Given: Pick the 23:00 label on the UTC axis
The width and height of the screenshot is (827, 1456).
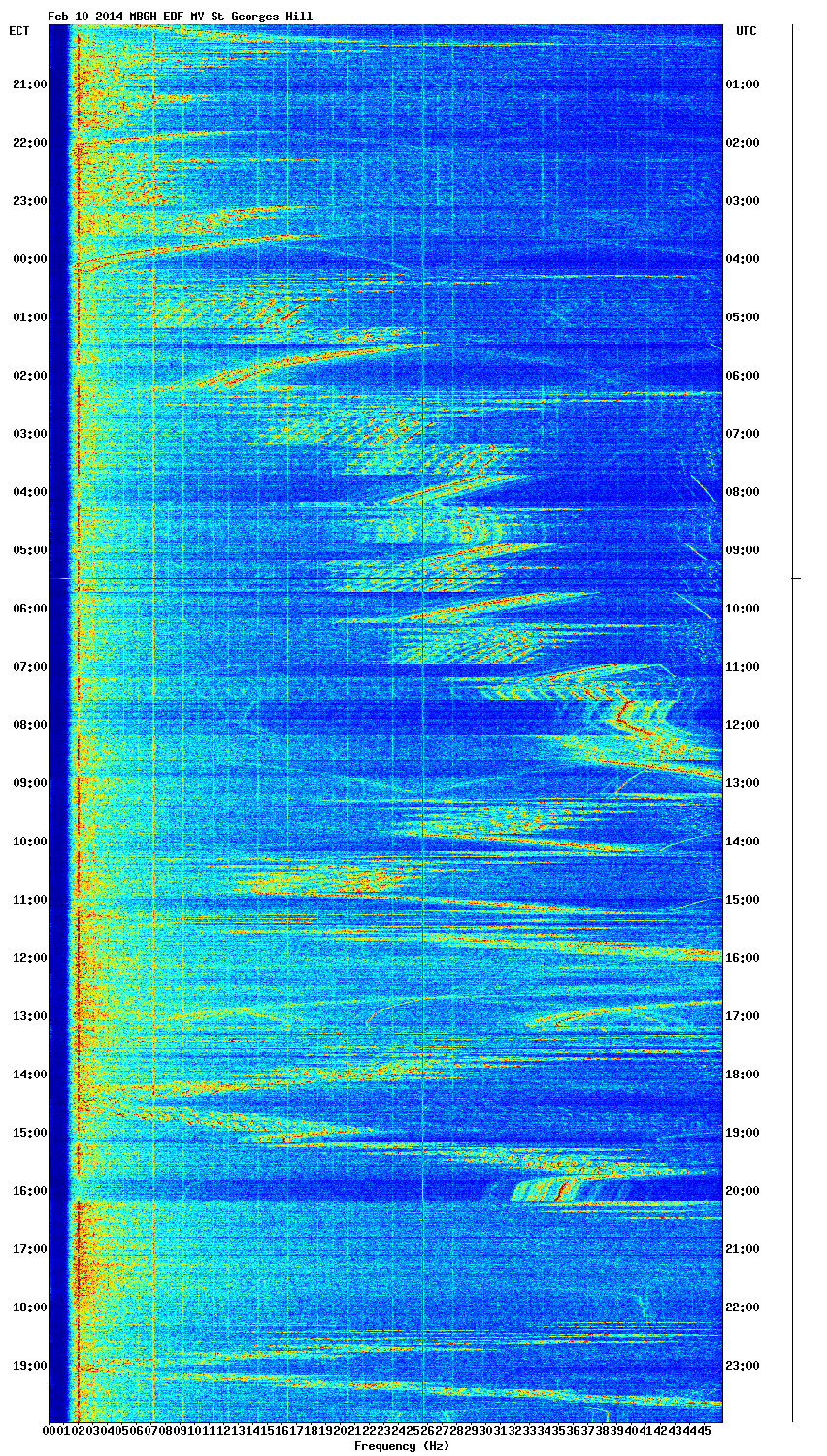Looking at the screenshot, I should [743, 1366].
